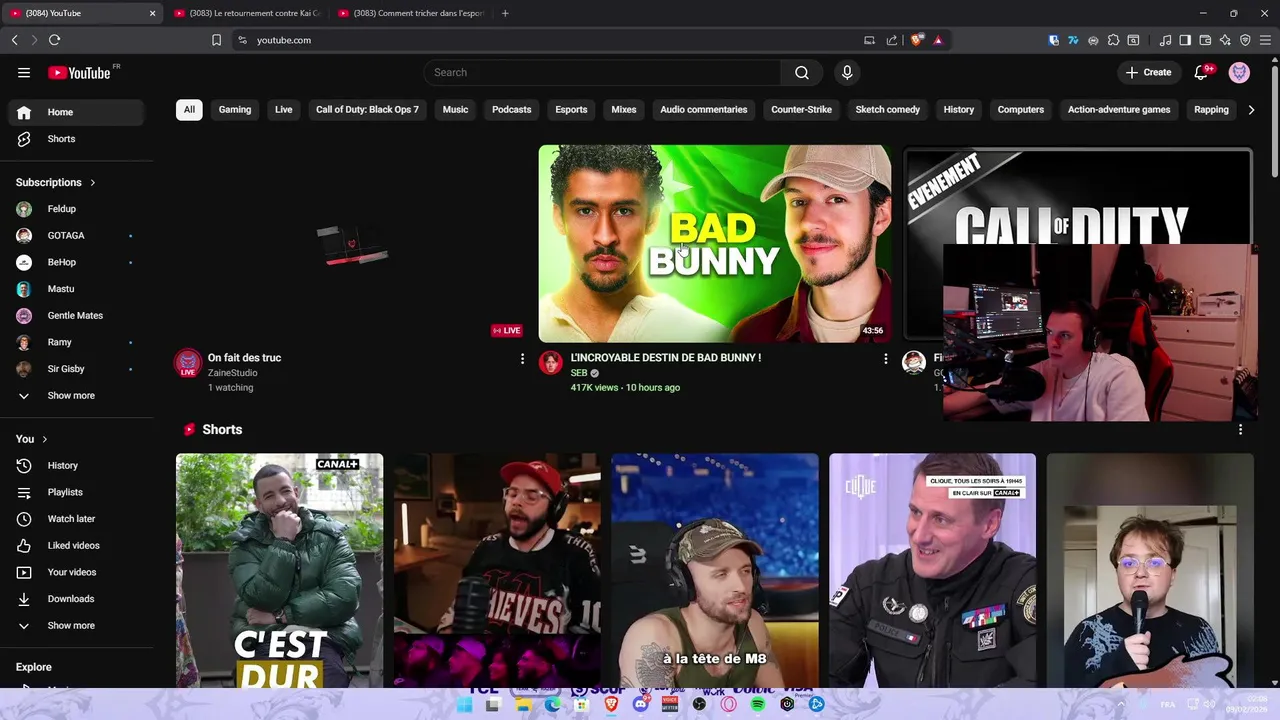The image size is (1280, 720).
Task: Open Playlists in sidebar
Action: [76, 492]
